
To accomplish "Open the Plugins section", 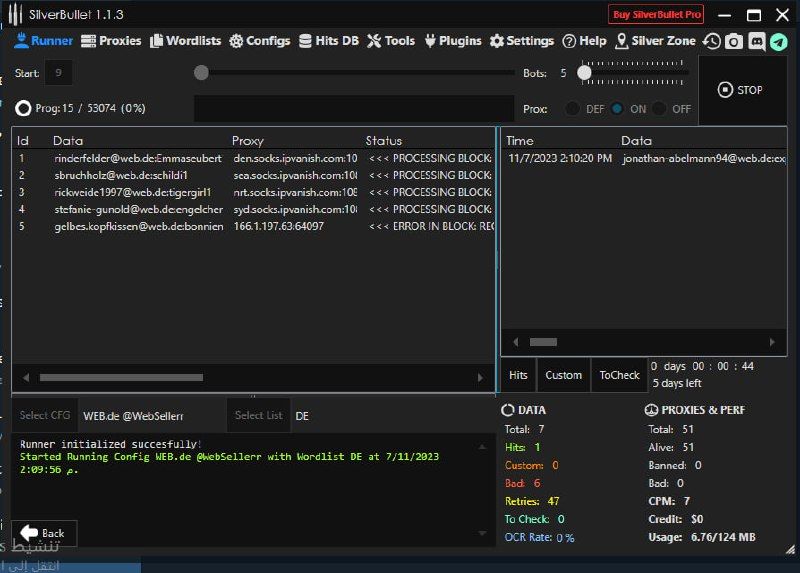I will click(x=453, y=41).
